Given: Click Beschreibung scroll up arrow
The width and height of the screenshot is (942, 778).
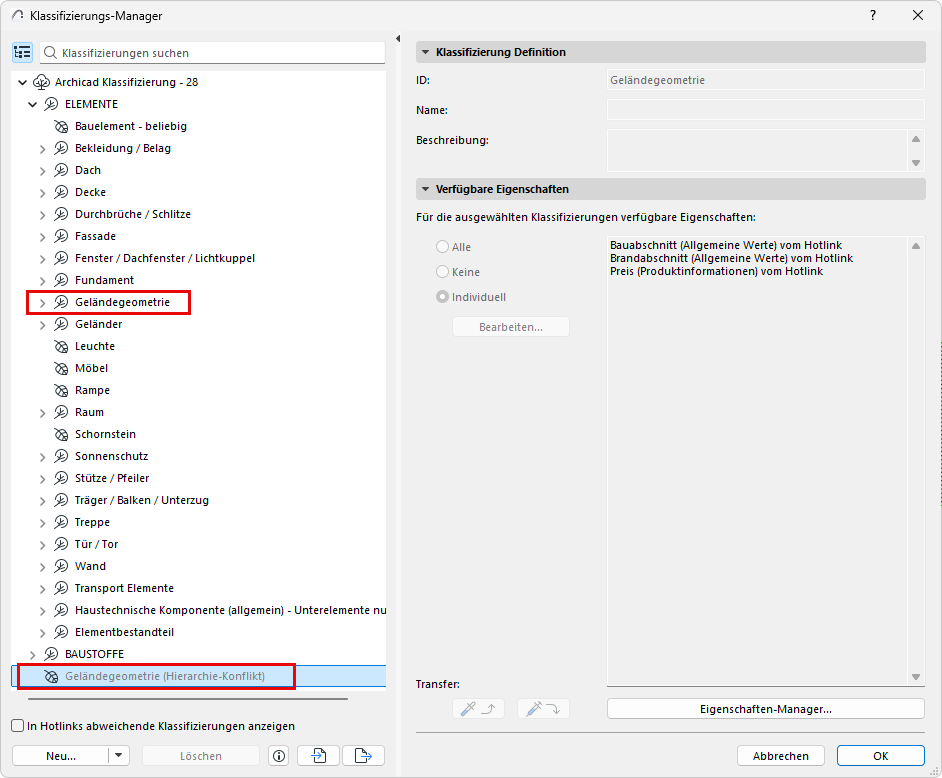Looking at the screenshot, I should 916,139.
